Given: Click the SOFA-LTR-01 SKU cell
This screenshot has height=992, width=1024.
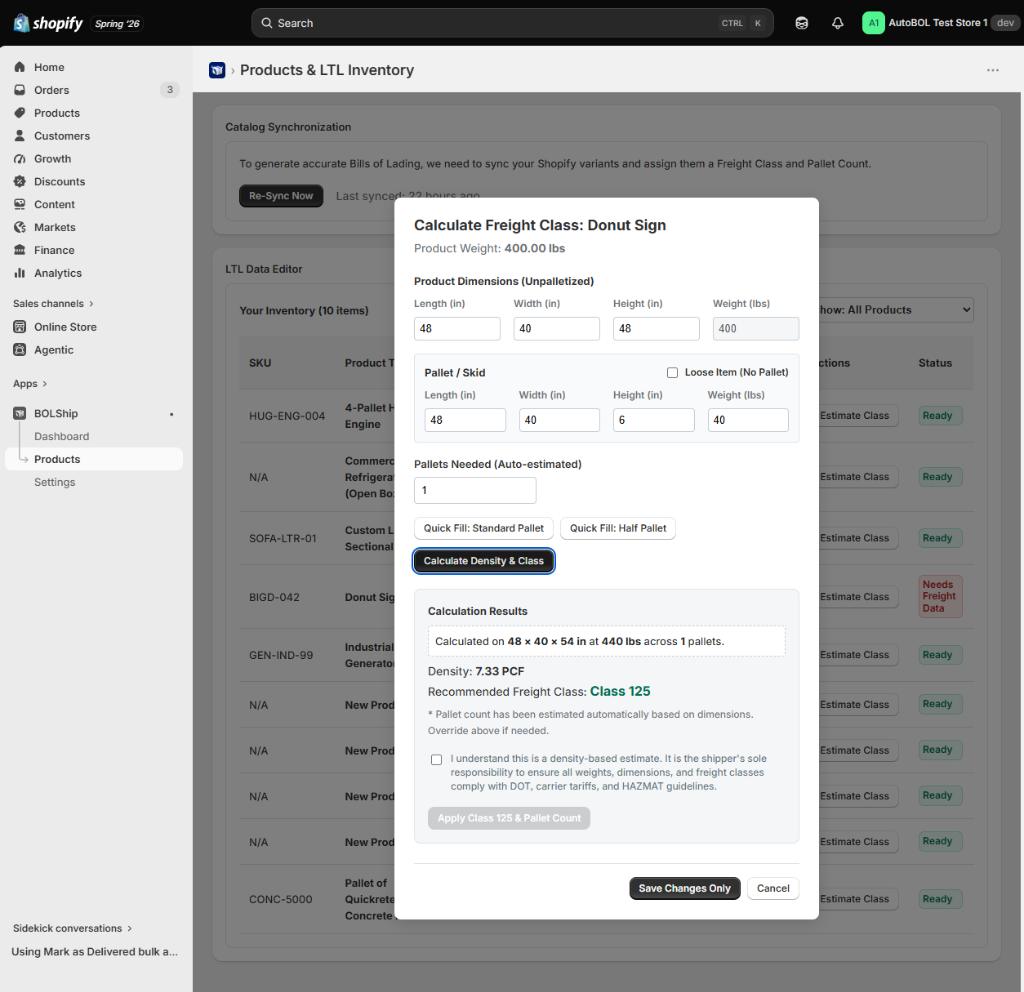Looking at the screenshot, I should 283,538.
